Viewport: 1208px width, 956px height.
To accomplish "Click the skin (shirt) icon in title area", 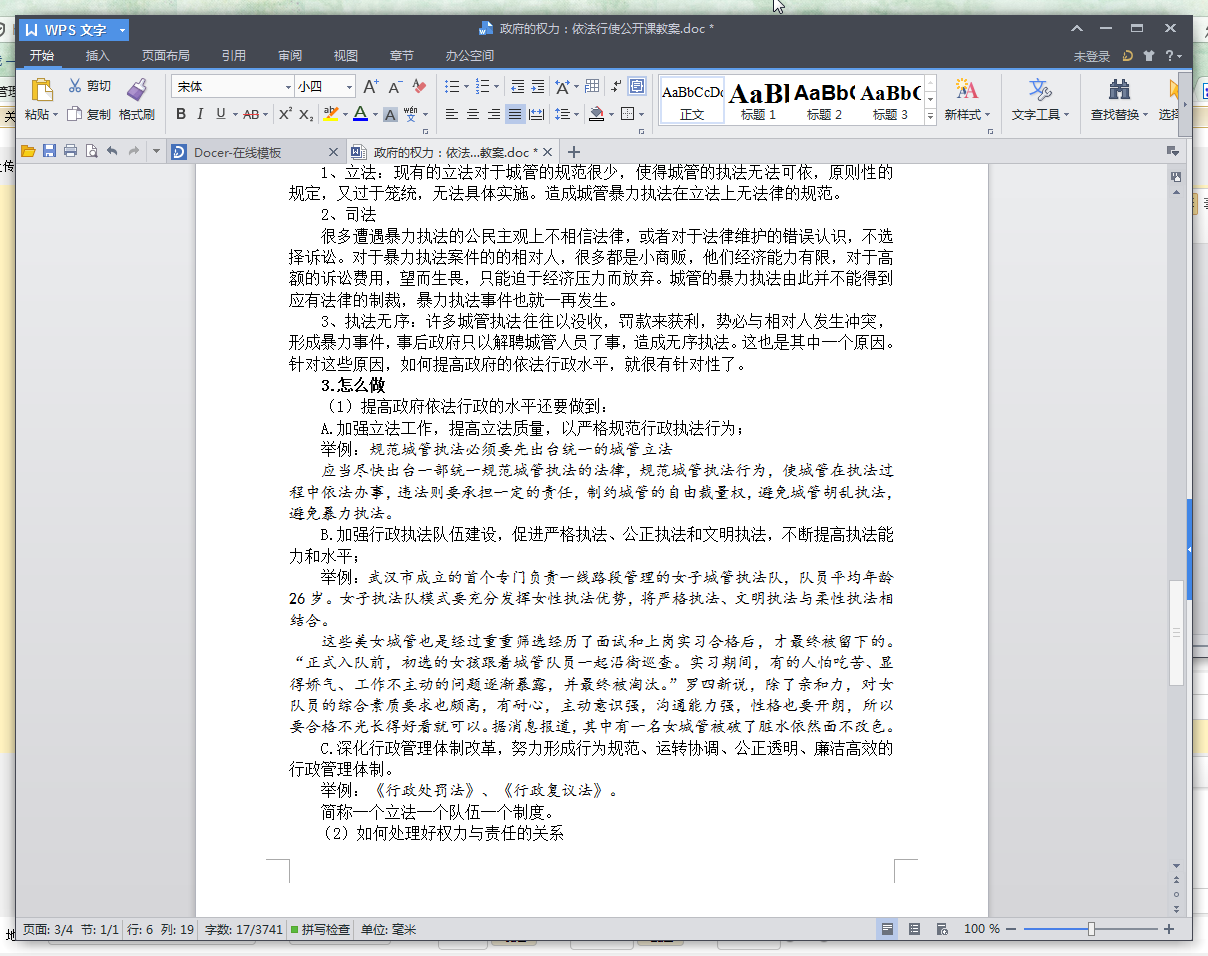I will 1148,56.
